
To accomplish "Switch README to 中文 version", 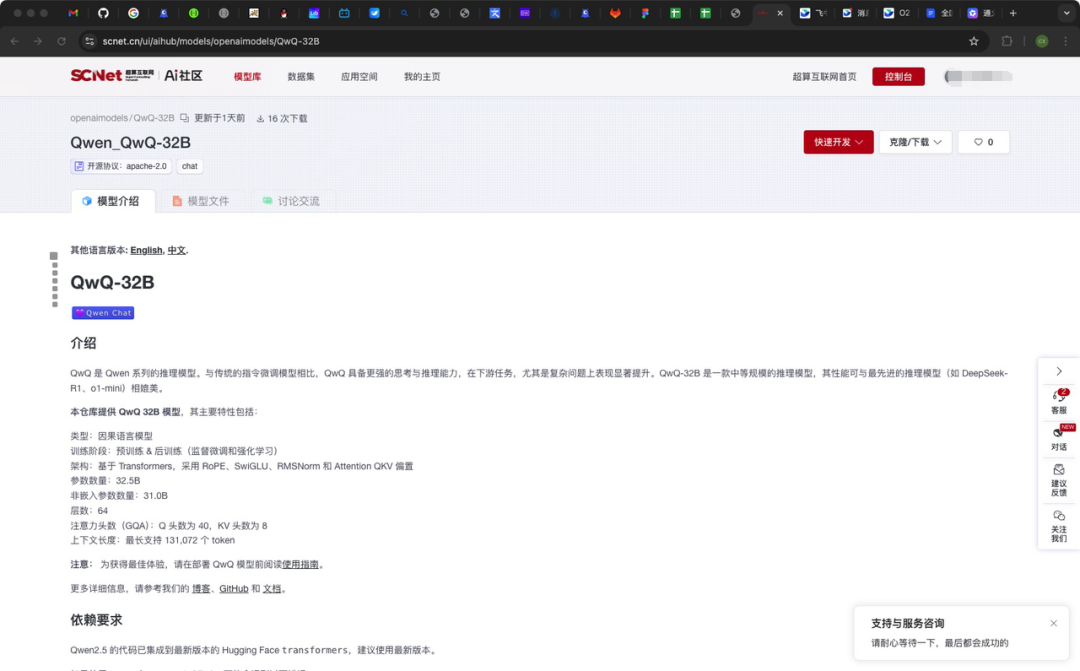I will pos(176,250).
